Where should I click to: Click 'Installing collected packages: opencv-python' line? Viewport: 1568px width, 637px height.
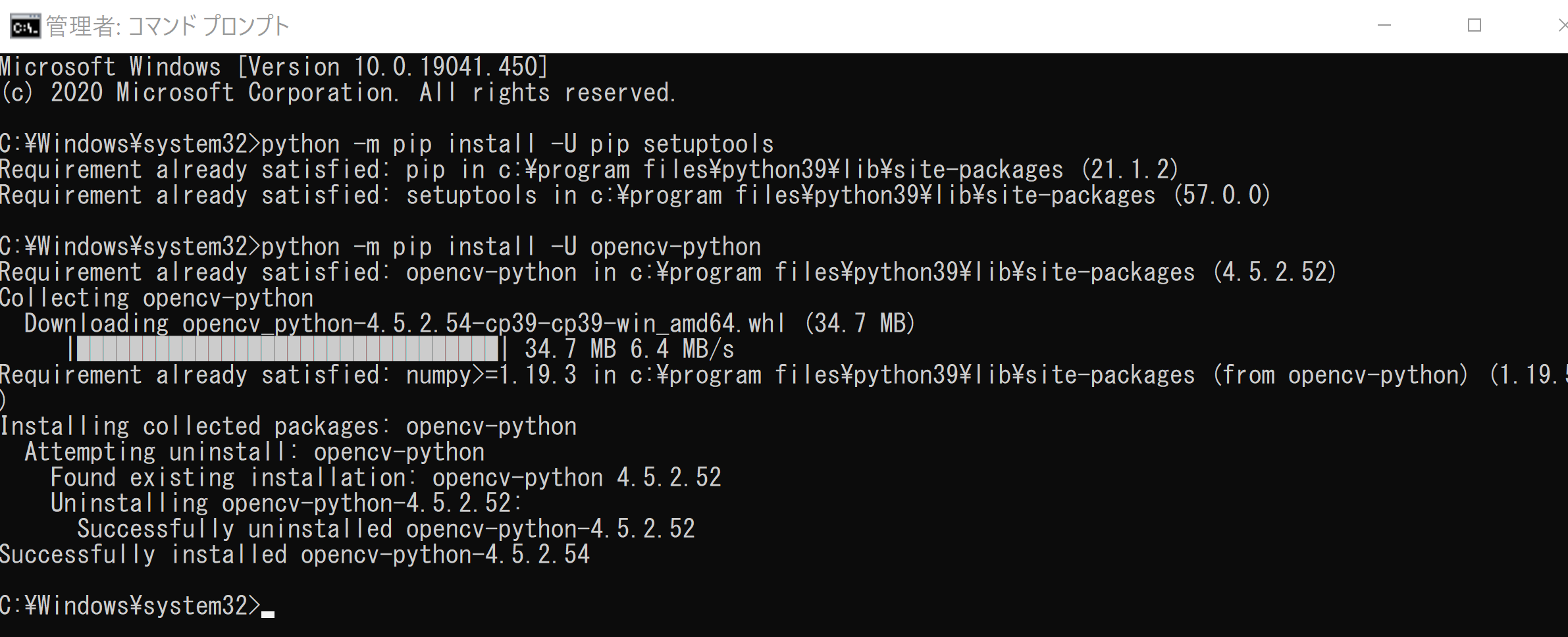point(288,426)
